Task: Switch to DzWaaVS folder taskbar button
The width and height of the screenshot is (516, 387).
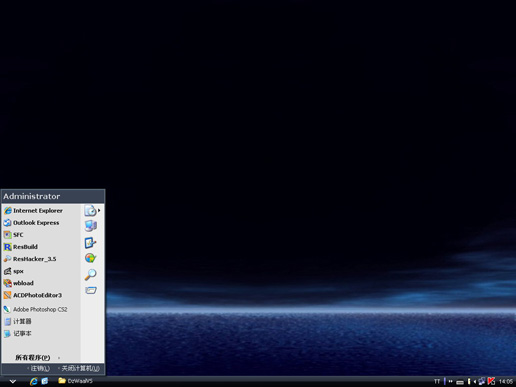Action: click(75, 381)
